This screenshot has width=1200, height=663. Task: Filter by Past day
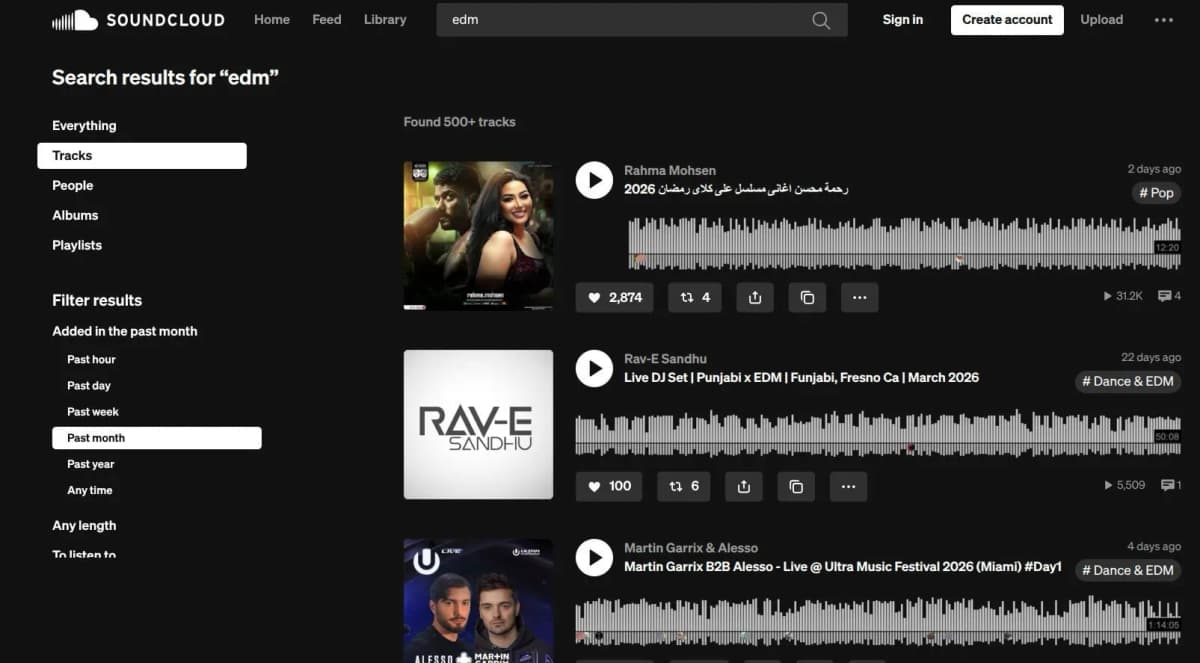click(x=89, y=386)
